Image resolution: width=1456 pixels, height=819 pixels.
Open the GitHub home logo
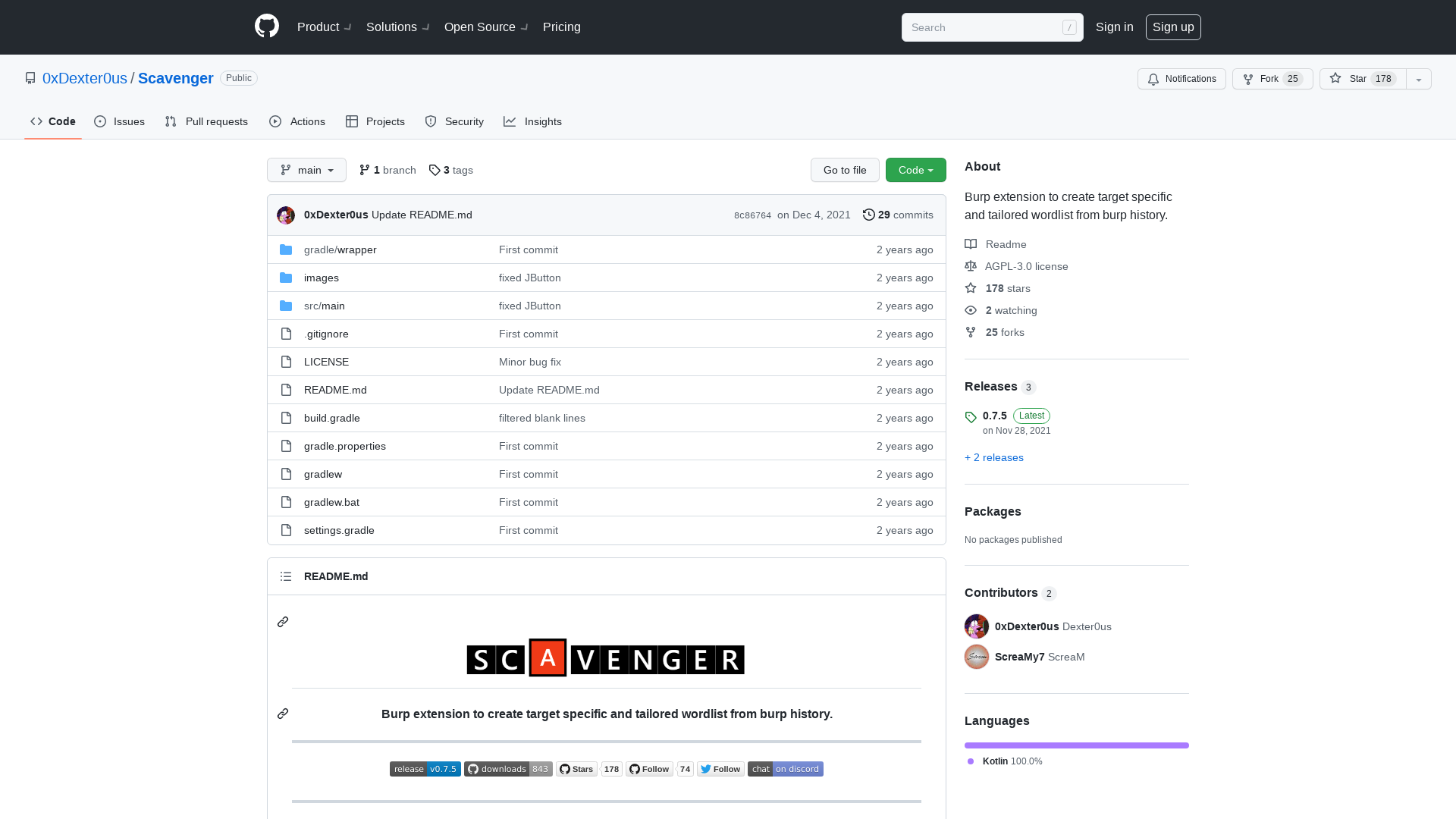[267, 27]
